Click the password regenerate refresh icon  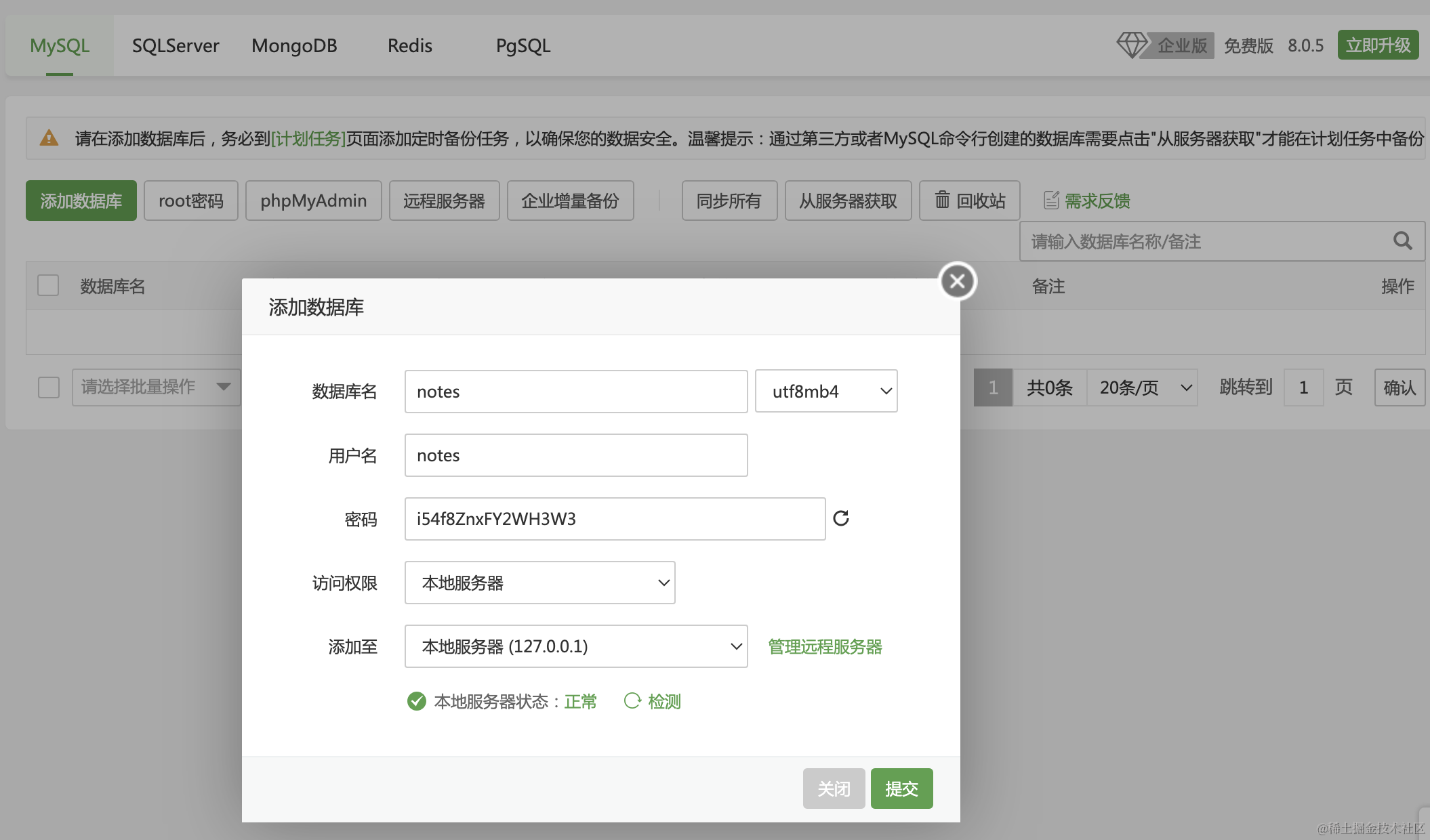pos(841,519)
